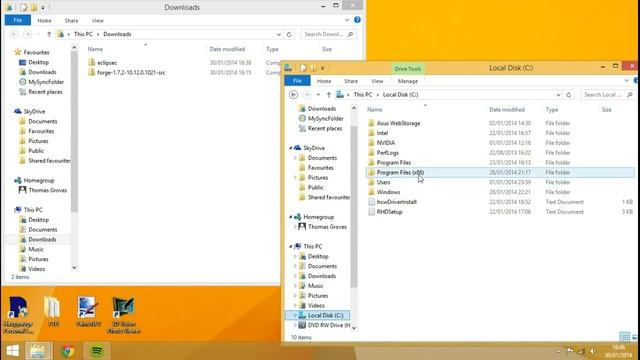Collapse Homegroup tree in Local Disk window
The height and width of the screenshot is (360, 640).
(x=291, y=217)
